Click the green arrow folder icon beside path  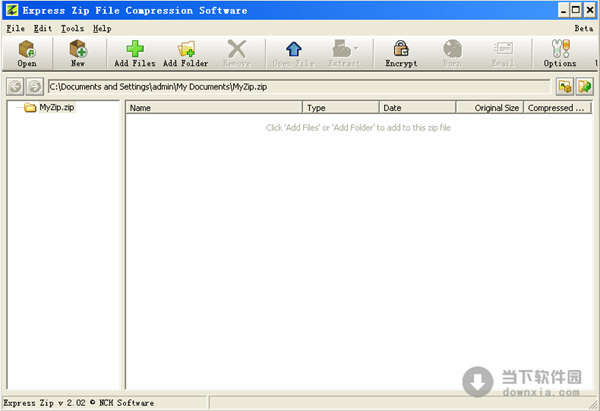[x=585, y=86]
